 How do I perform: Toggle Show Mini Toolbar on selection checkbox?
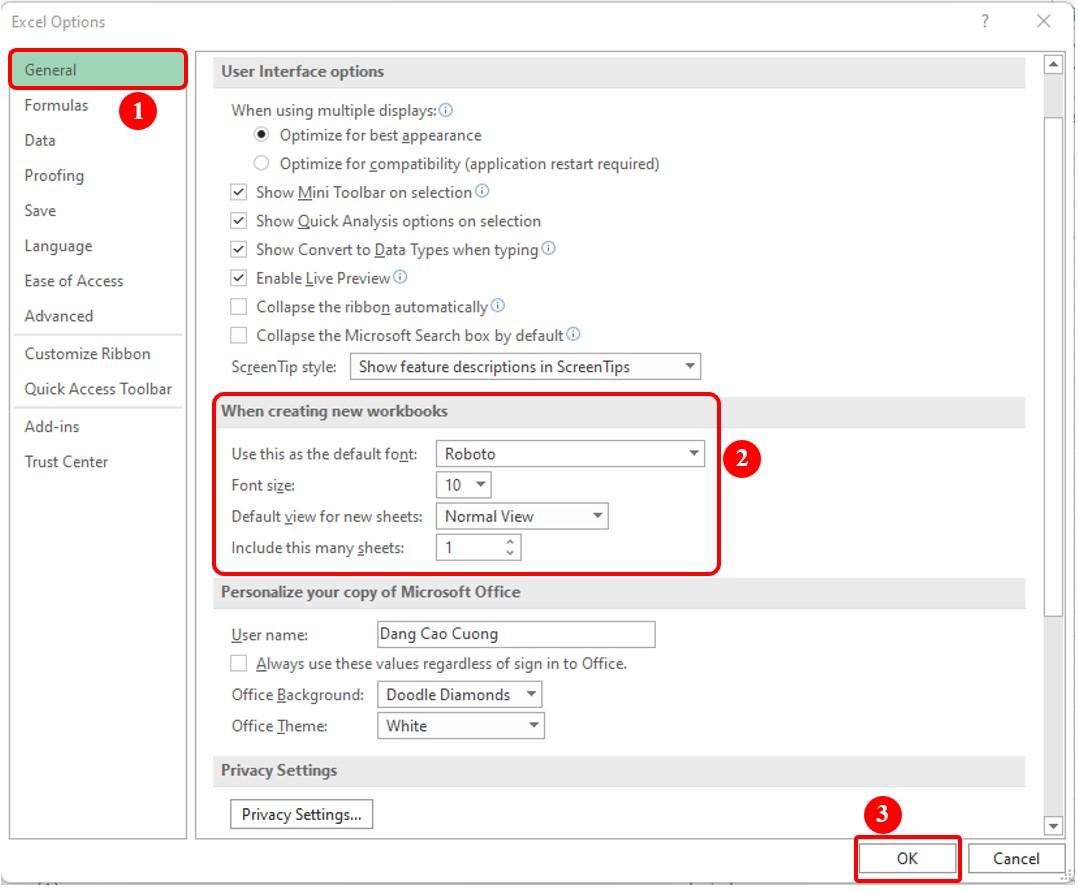coord(239,192)
